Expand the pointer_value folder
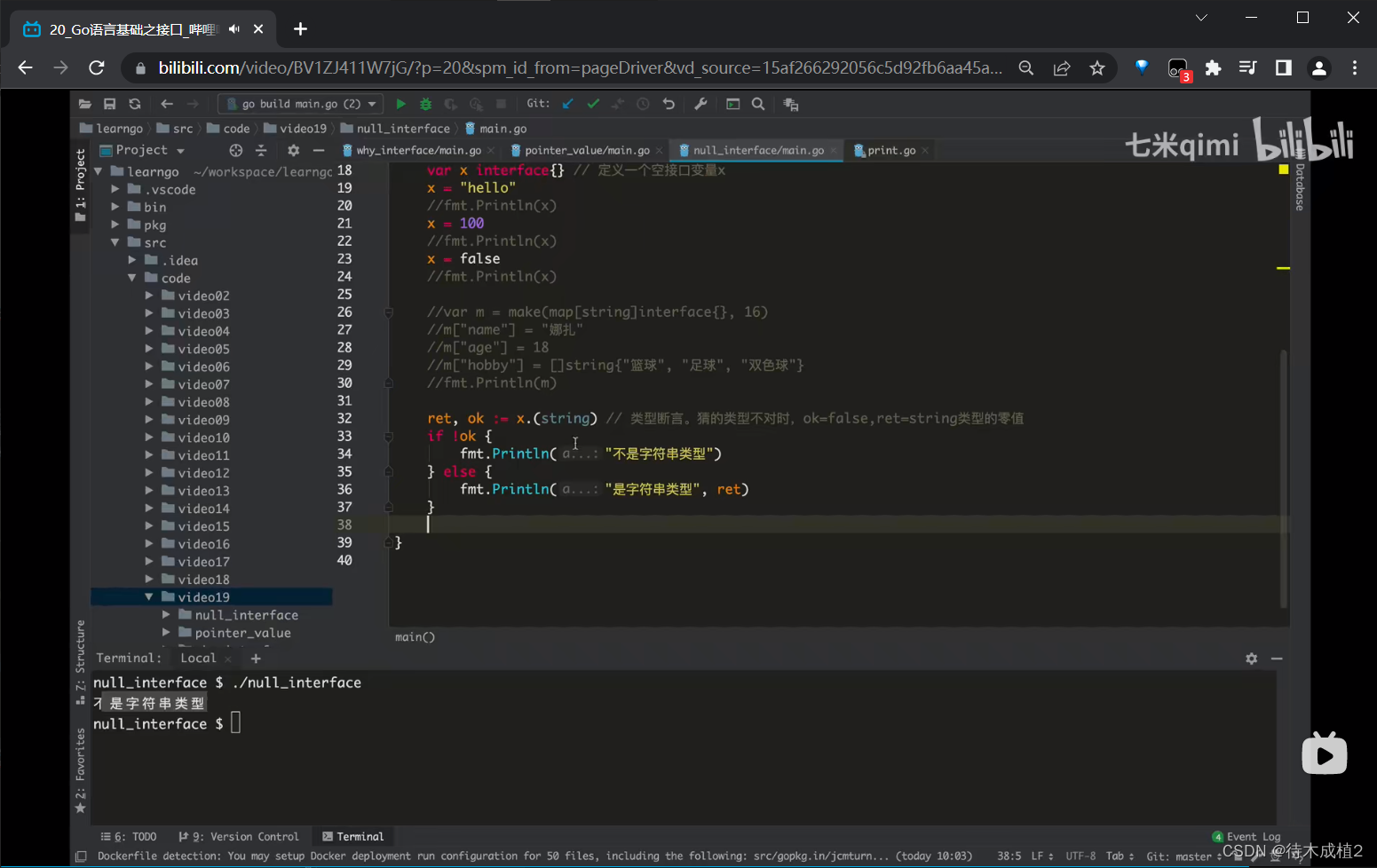The width and height of the screenshot is (1377, 868). (x=166, y=633)
